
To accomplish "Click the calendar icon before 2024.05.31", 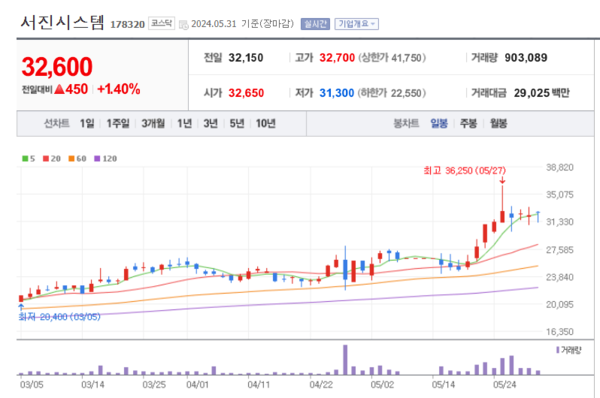I will [x=184, y=24].
